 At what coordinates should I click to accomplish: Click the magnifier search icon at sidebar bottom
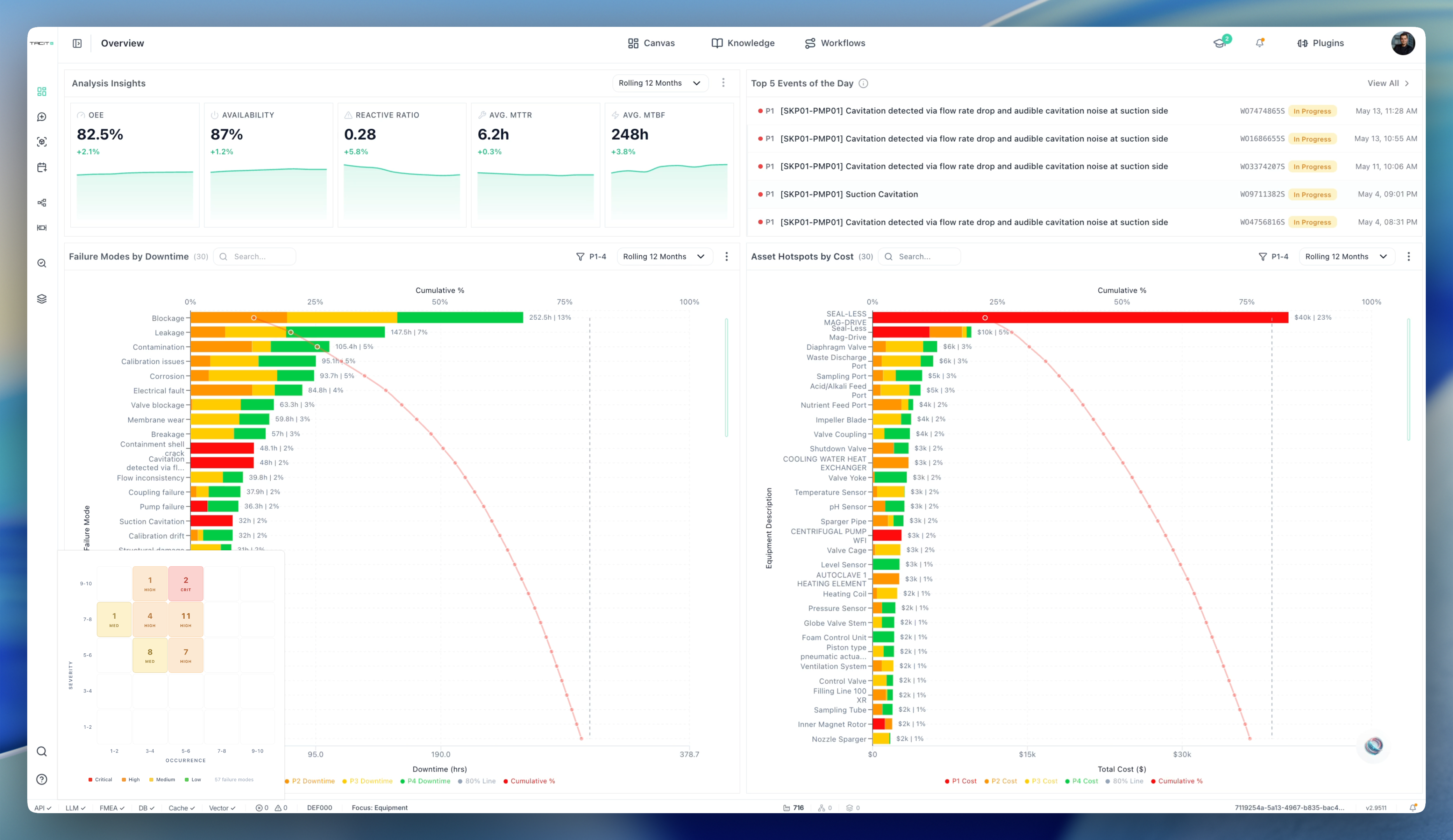click(42, 751)
